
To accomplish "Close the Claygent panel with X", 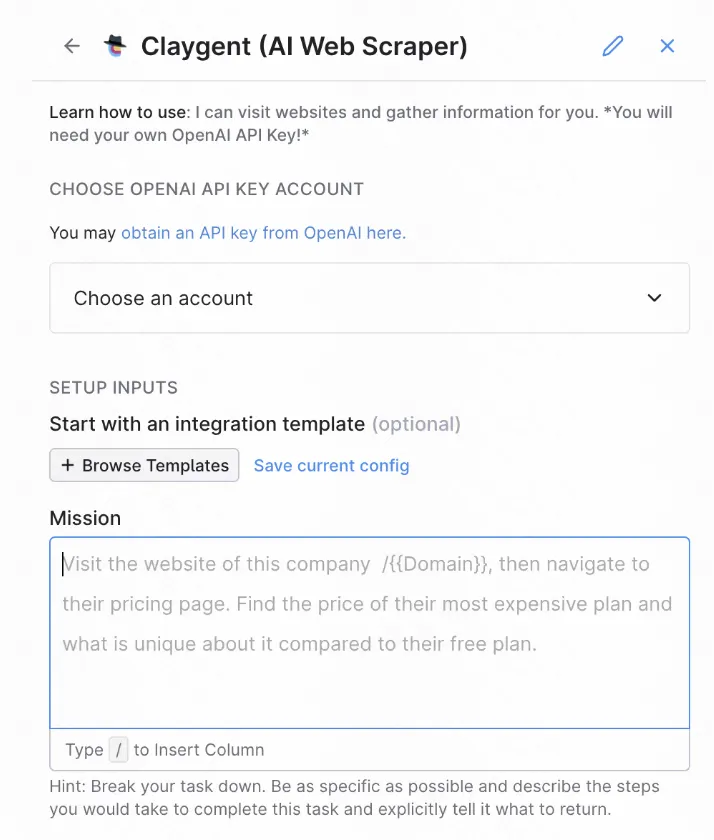I will (x=667, y=46).
